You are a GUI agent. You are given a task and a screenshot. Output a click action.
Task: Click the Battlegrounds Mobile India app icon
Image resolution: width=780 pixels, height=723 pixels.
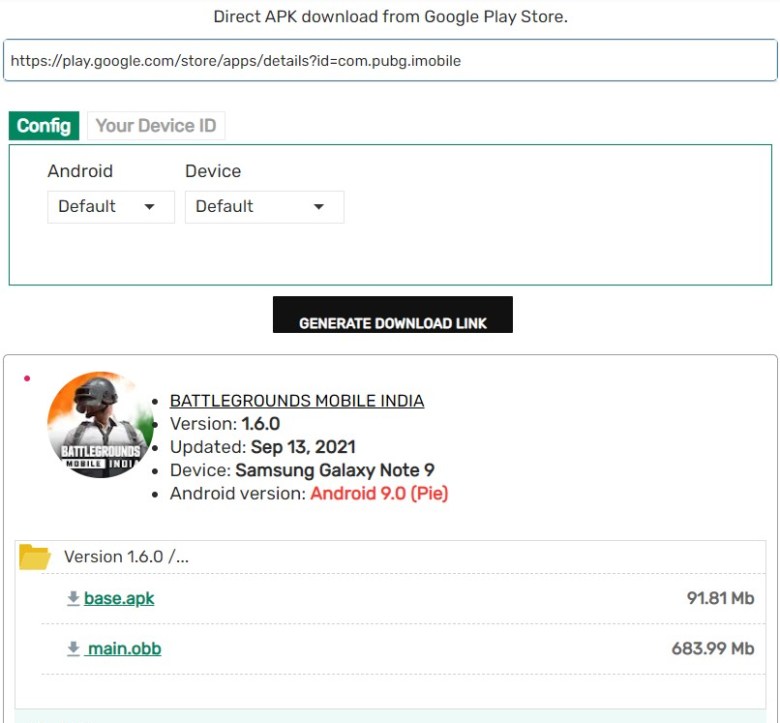[100, 425]
